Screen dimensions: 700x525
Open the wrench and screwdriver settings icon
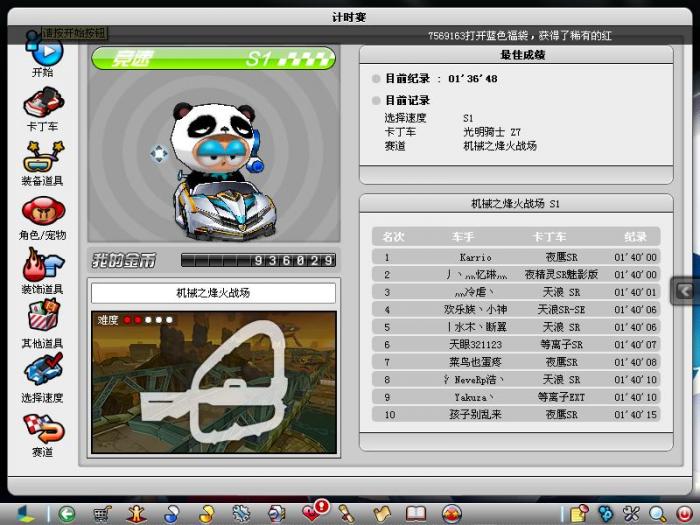(632, 514)
